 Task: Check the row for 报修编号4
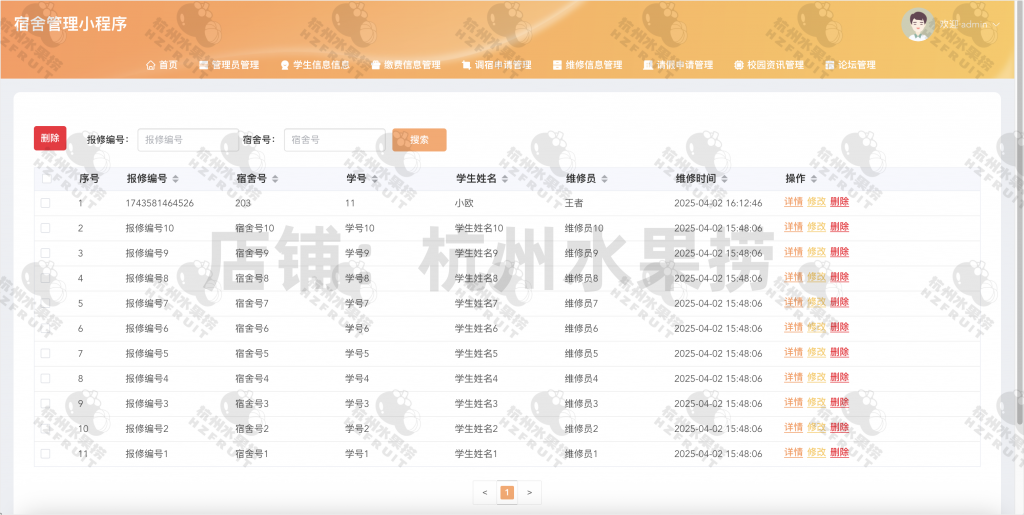(46, 378)
